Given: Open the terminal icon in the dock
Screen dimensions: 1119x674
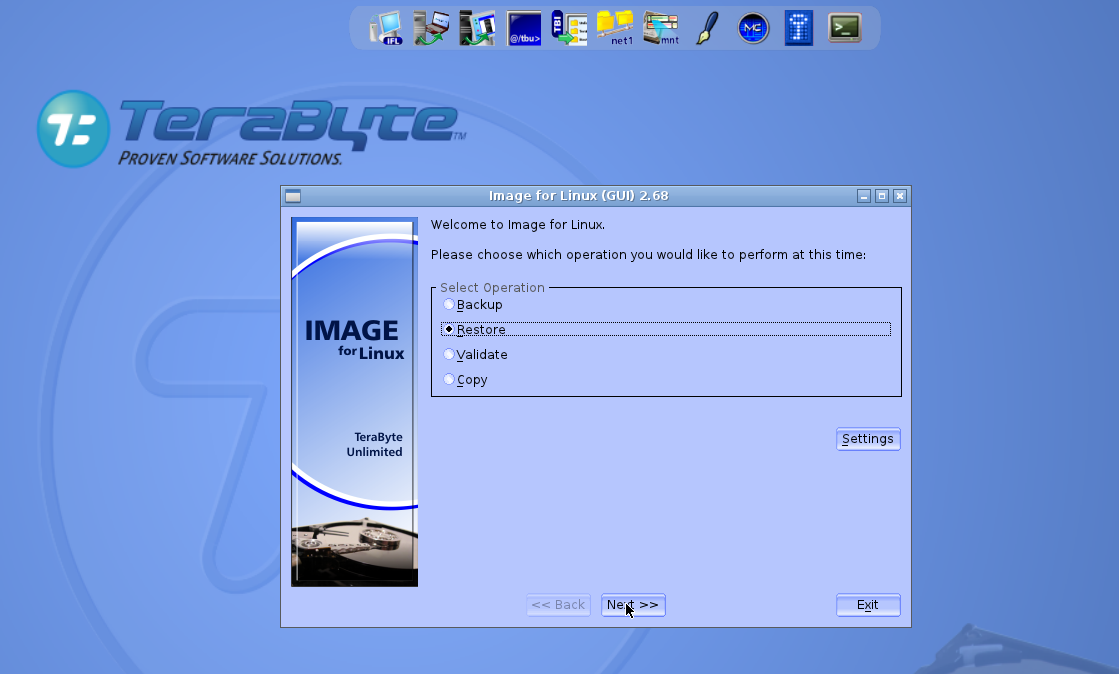Looking at the screenshot, I should point(844,29).
